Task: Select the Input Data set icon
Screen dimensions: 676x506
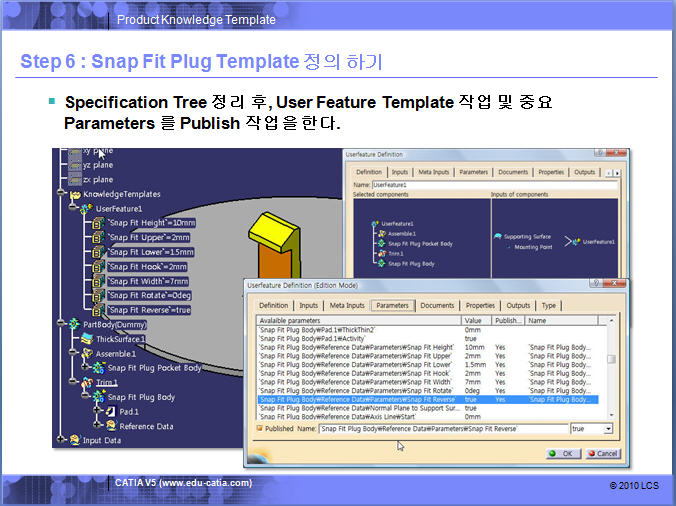Action: (x=74, y=440)
